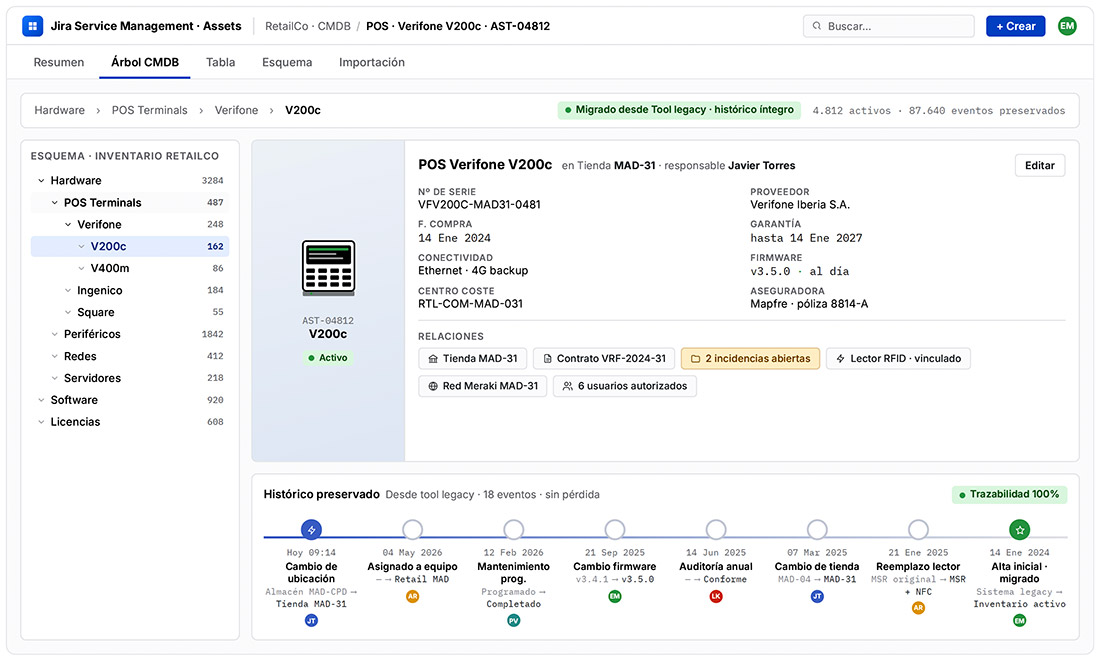
Task: Click POS Terminals in the path breadcrumb
Action: (149, 110)
